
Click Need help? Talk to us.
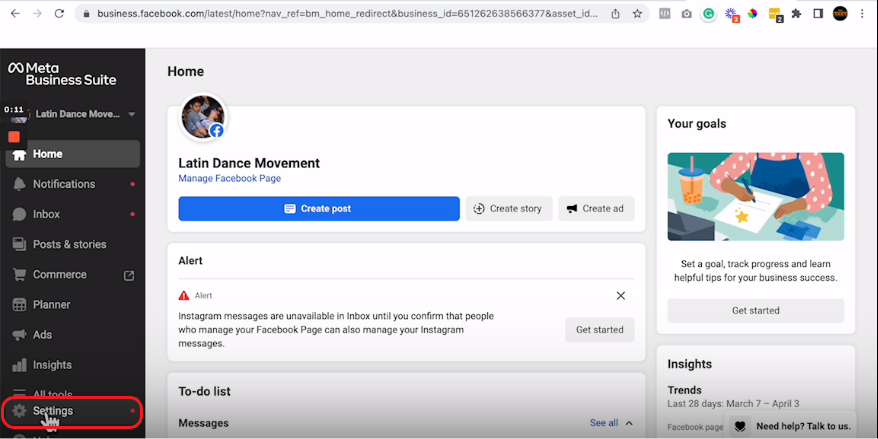click(790, 426)
